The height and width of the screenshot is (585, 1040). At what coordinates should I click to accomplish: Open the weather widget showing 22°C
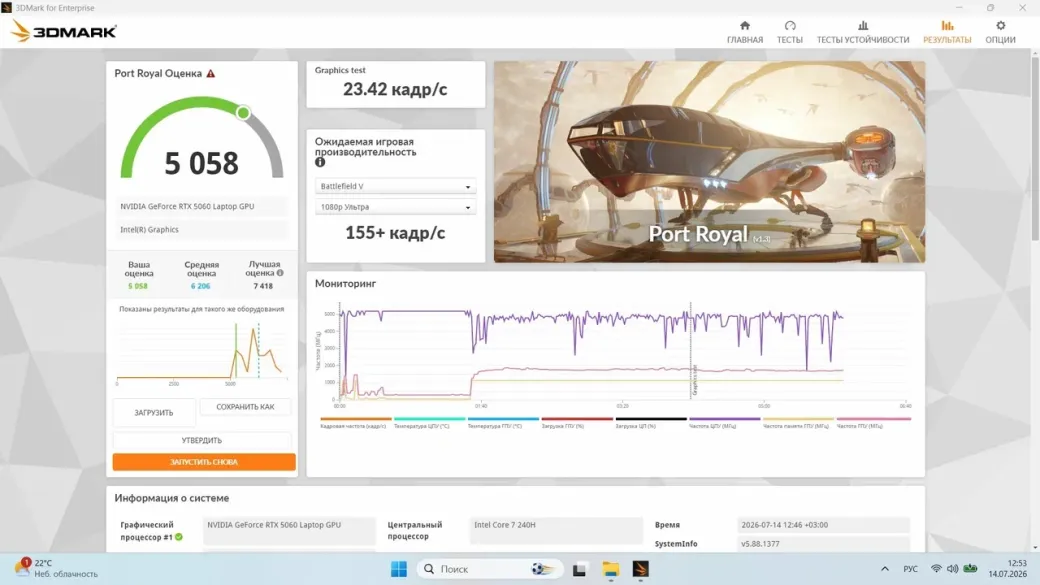tap(57, 568)
